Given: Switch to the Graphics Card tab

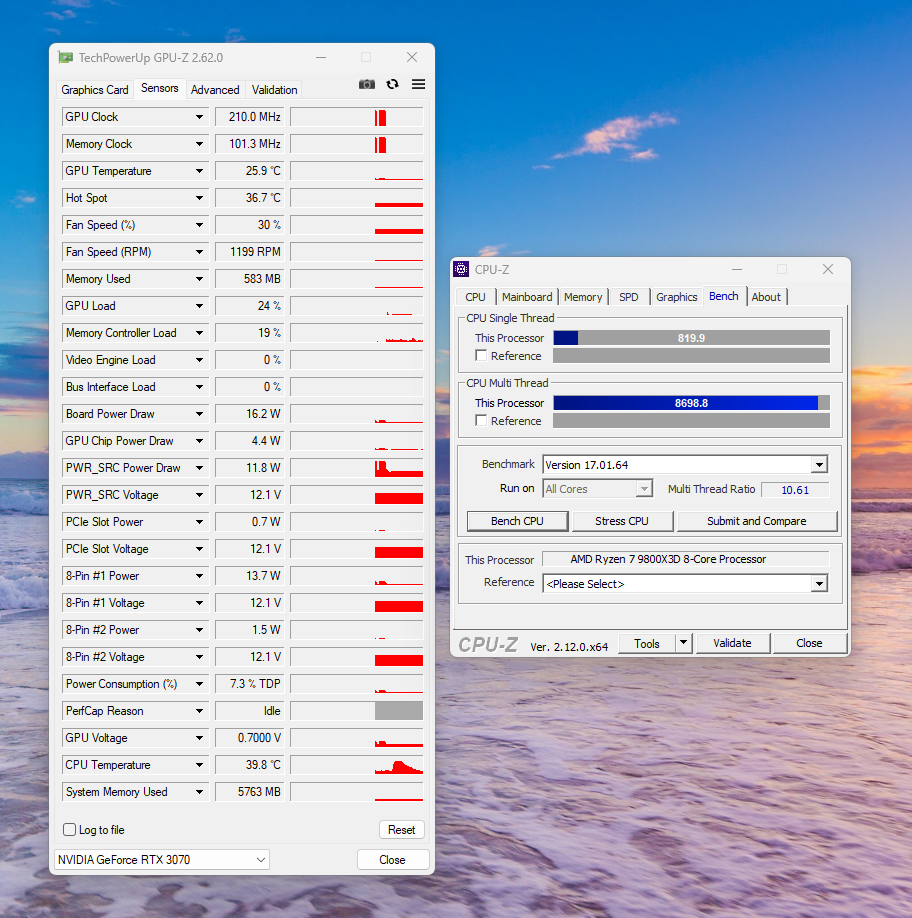Looking at the screenshot, I should coord(95,90).
